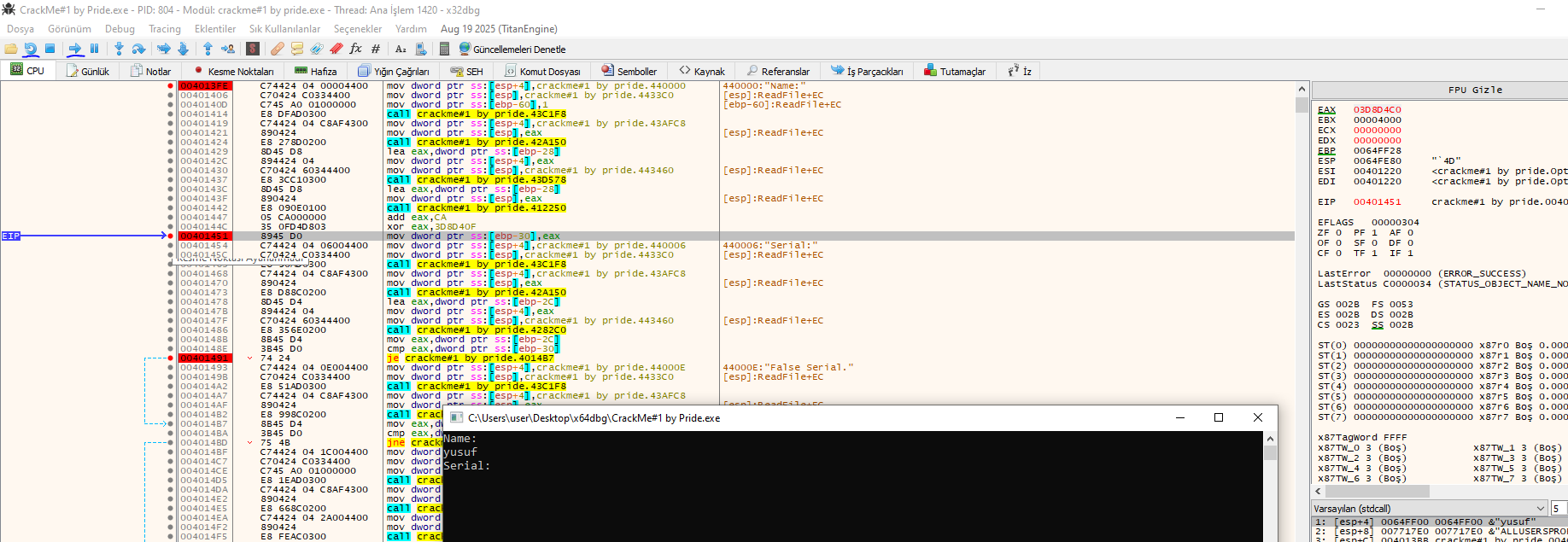The width and height of the screenshot is (1568, 542).
Task: Switch to Kesme Noktaları tab
Action: pos(233,71)
